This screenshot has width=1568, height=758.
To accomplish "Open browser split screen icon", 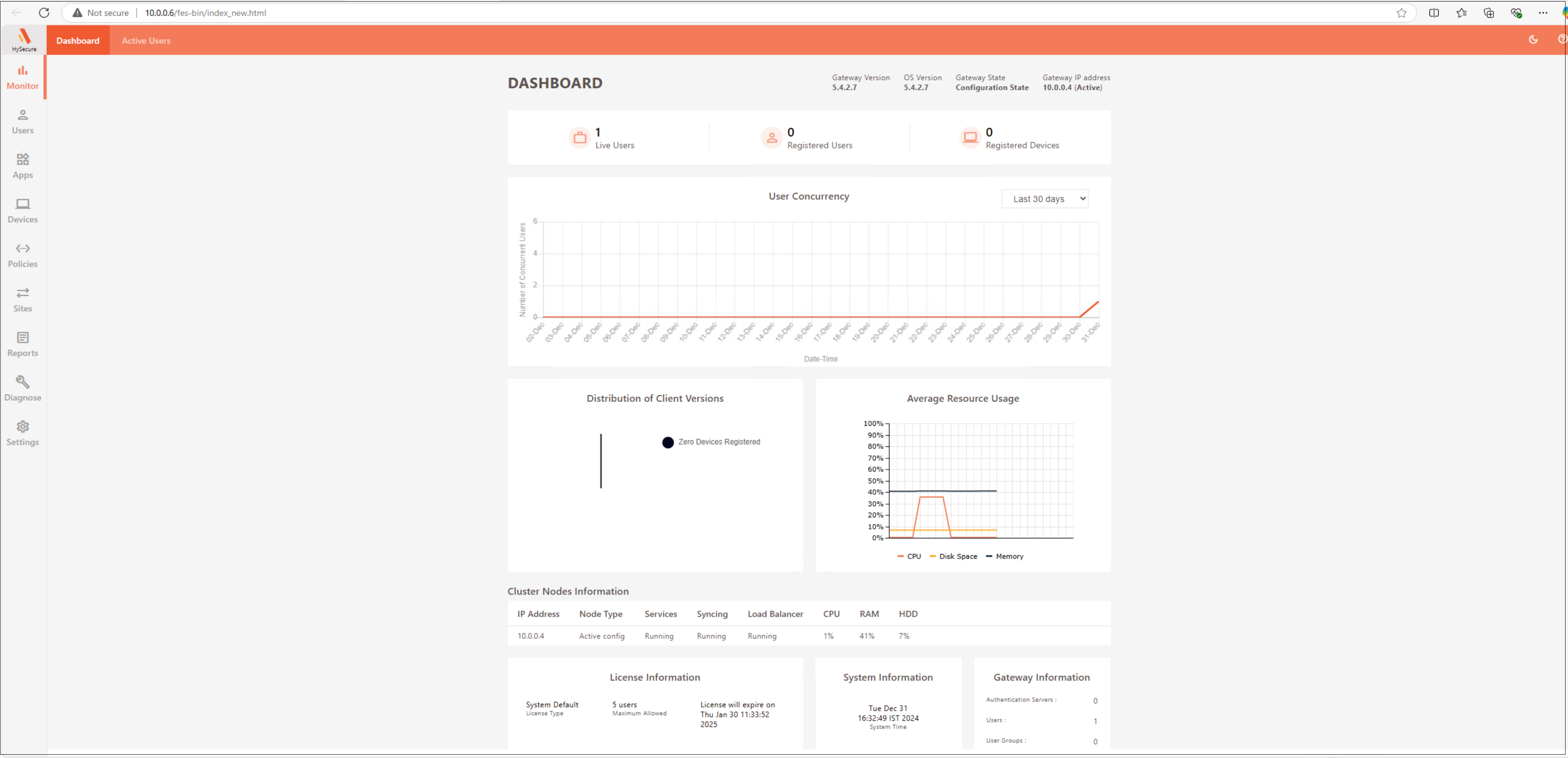I will 1434,12.
